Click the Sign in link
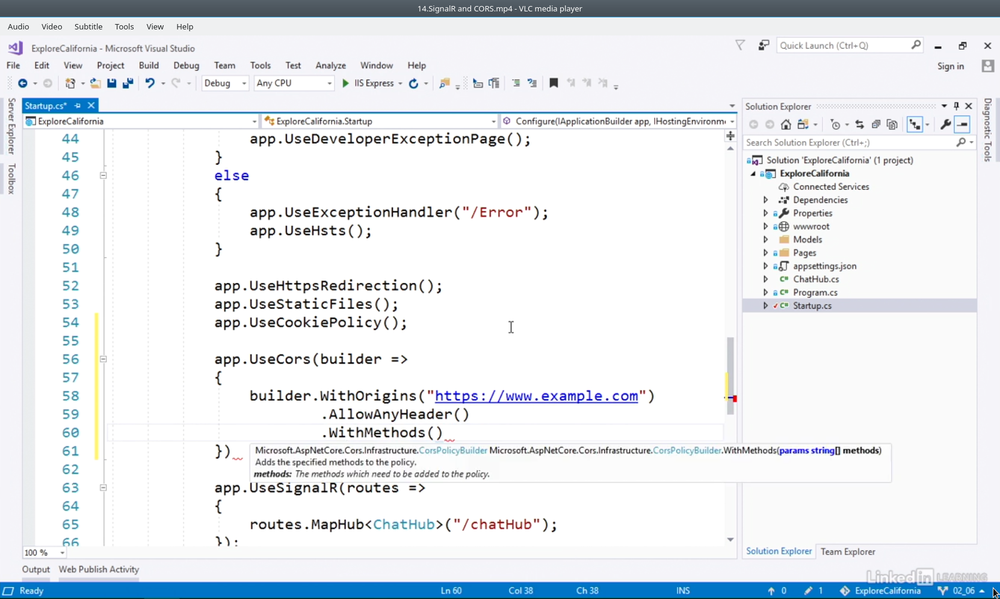The image size is (1000, 599). click(950, 66)
